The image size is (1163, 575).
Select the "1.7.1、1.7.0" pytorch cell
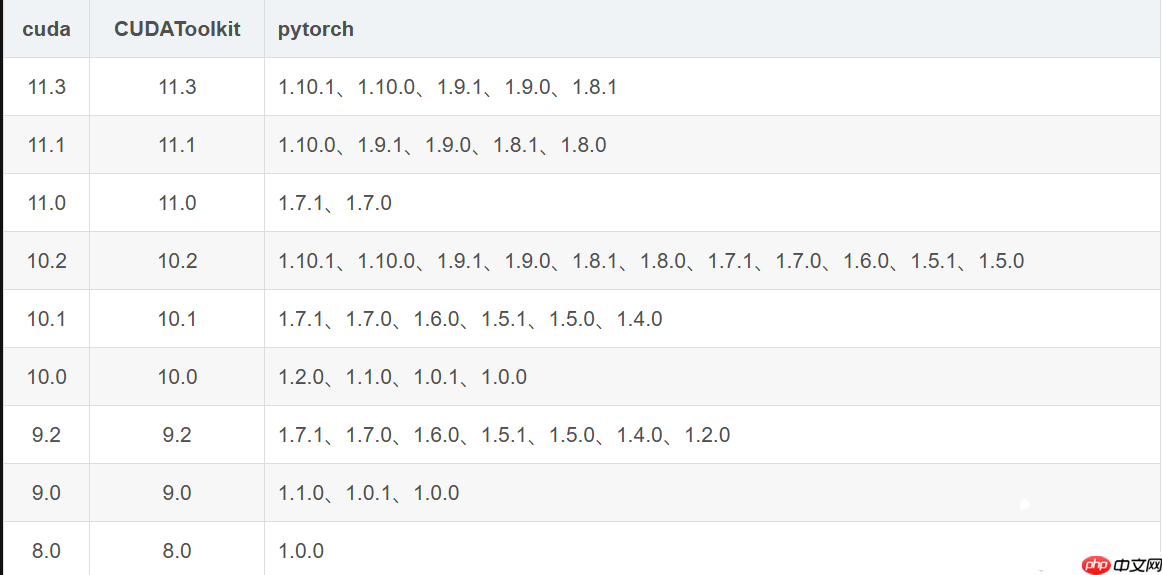pyautogui.click(x=335, y=203)
